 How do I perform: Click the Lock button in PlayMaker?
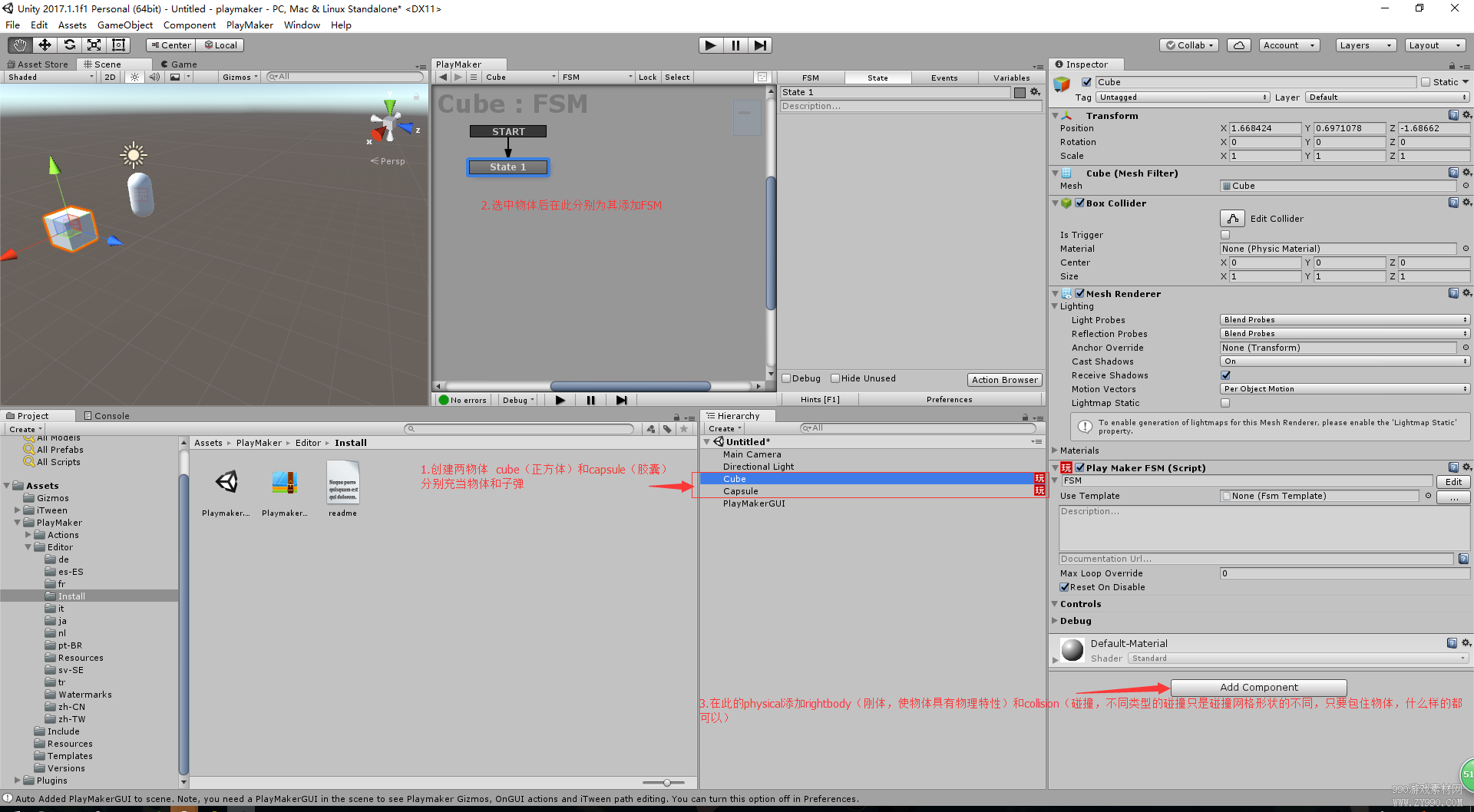point(648,77)
